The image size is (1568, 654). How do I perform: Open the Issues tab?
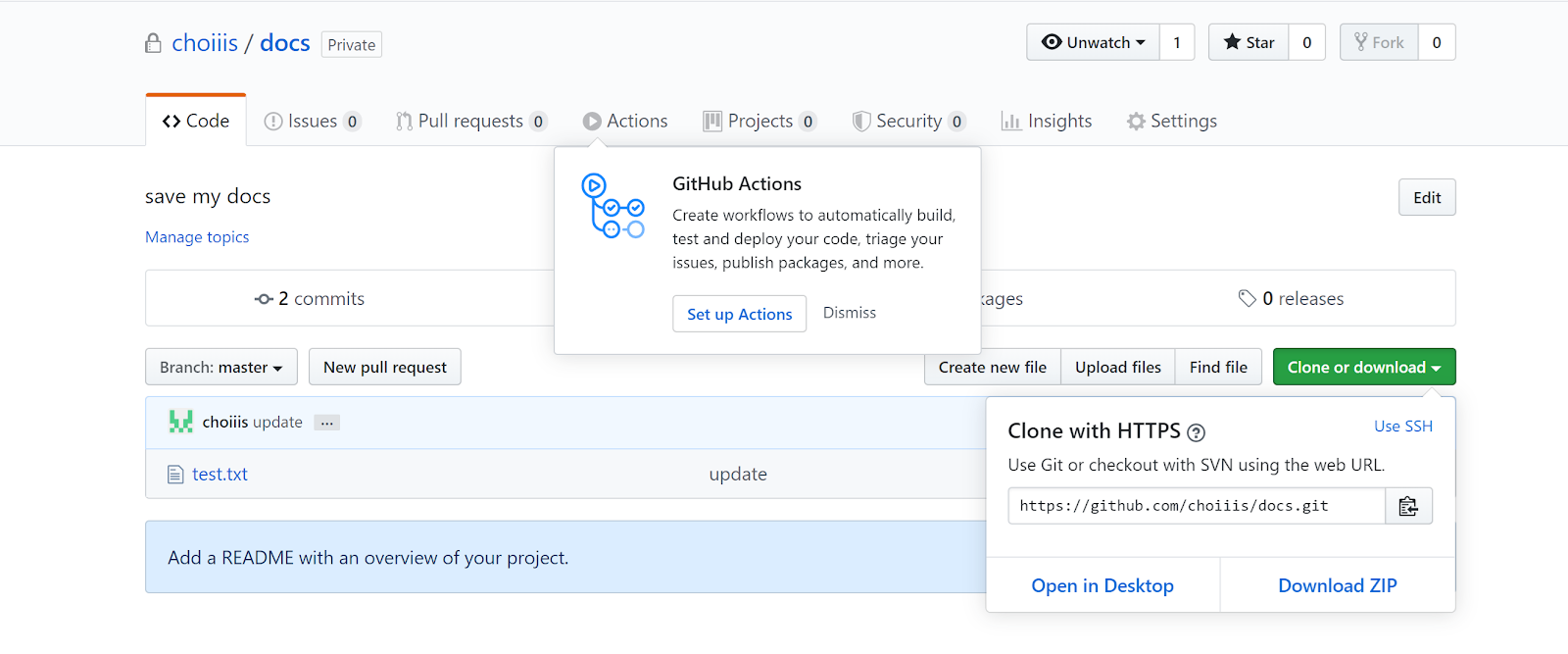coord(313,121)
